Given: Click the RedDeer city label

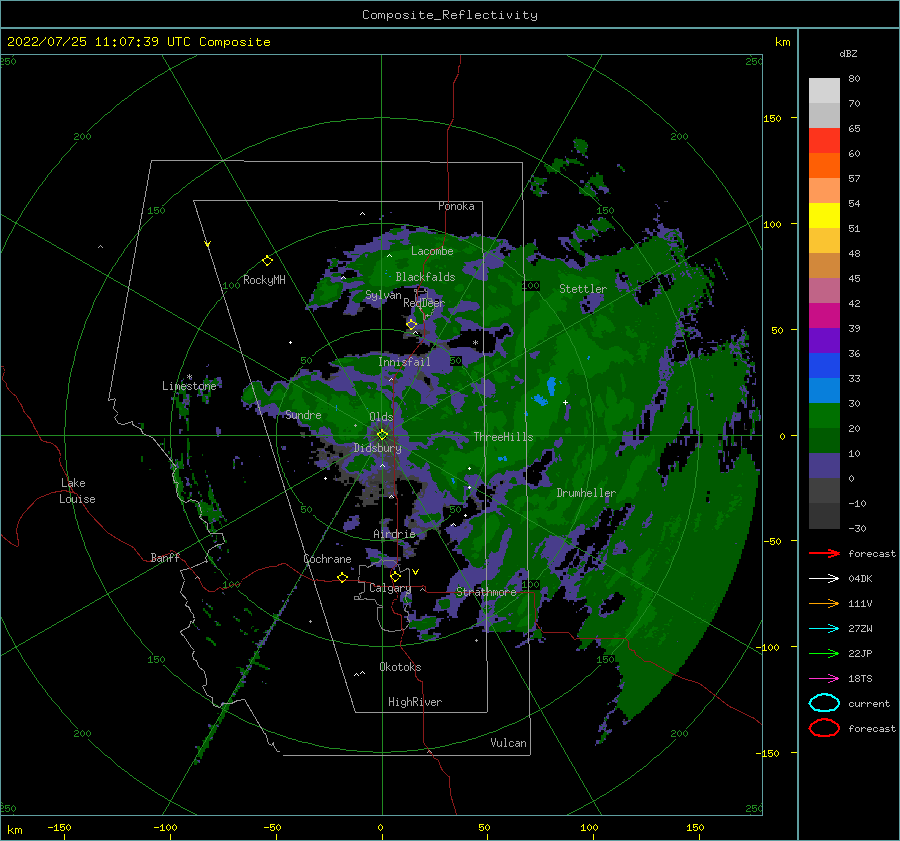Looking at the screenshot, I should point(424,303).
